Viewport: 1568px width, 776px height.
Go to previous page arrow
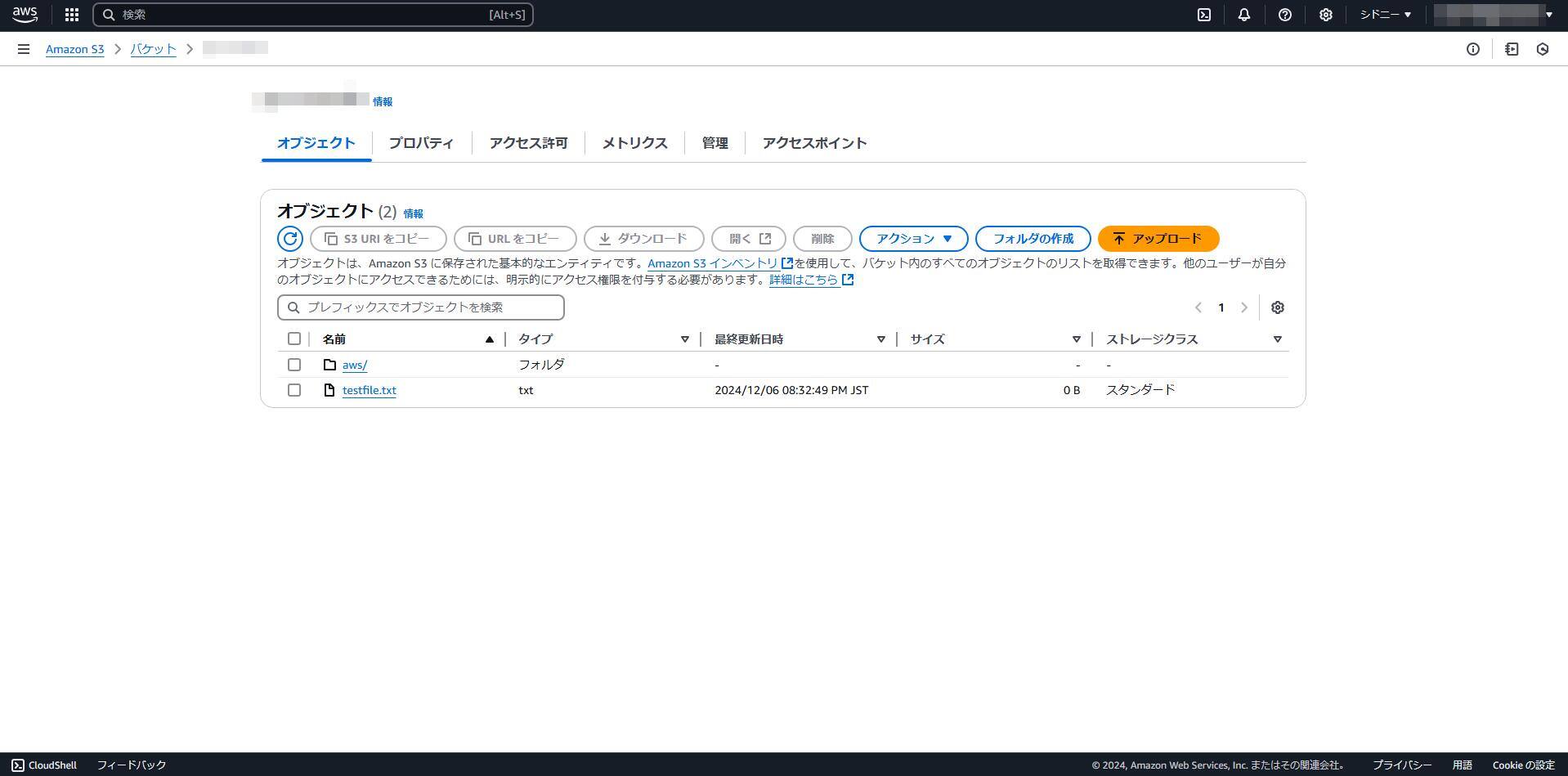(1198, 307)
